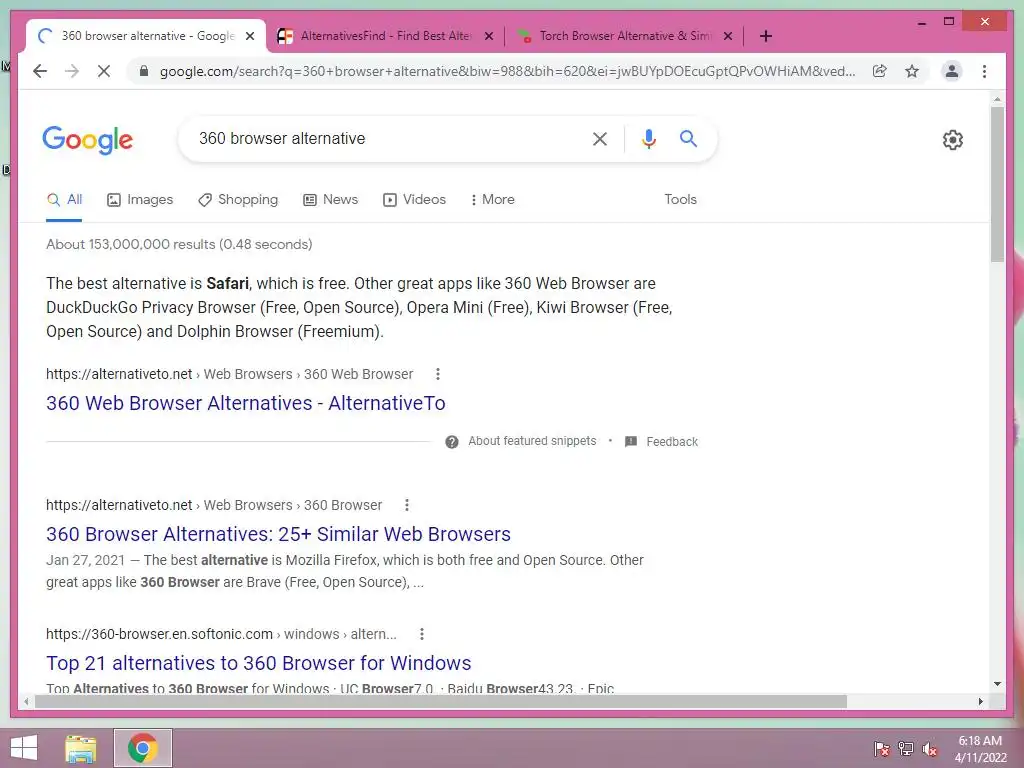The image size is (1024, 768).
Task: Stop loading the page
Action: (x=104, y=71)
